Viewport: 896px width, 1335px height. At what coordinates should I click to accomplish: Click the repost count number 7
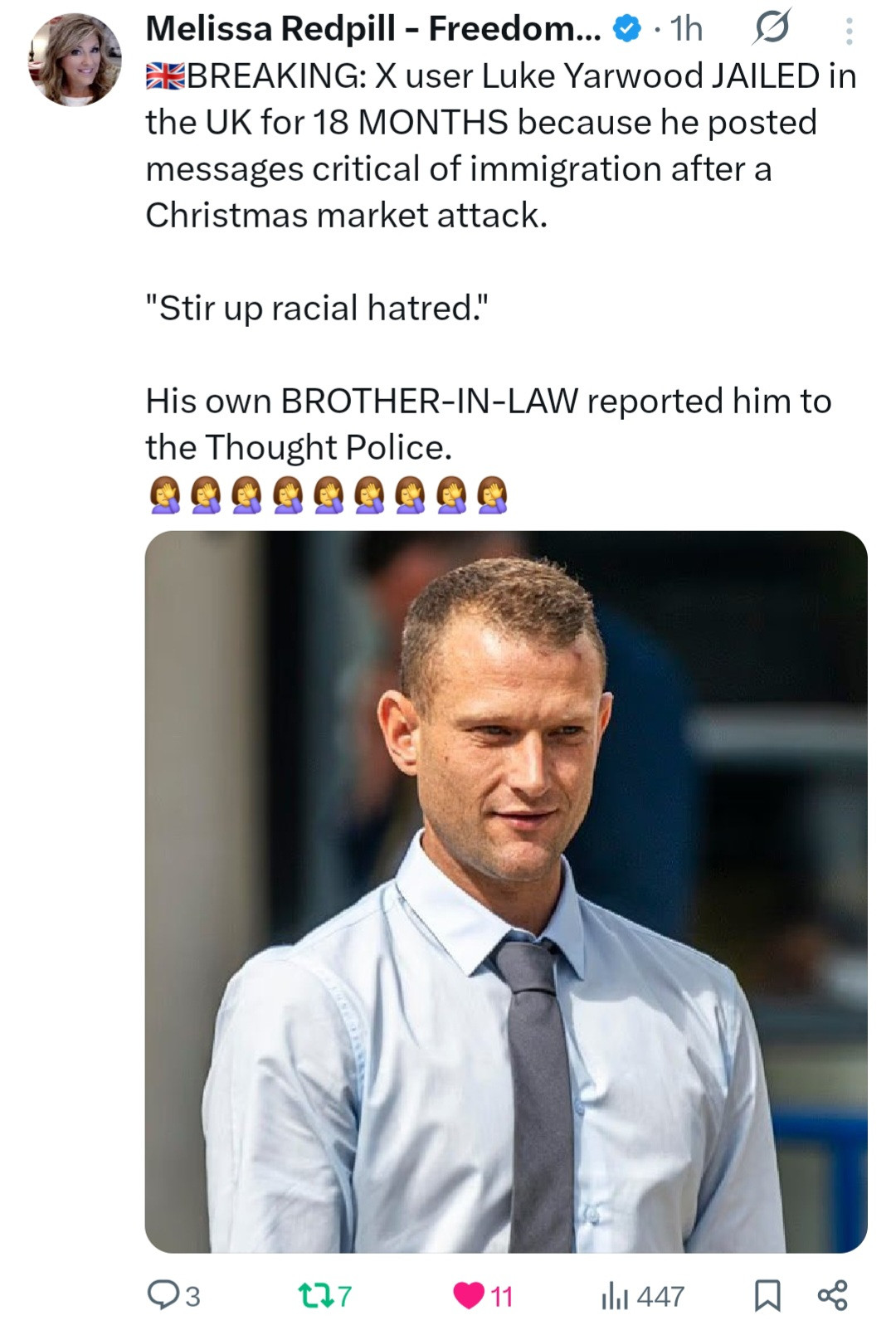tap(345, 1296)
